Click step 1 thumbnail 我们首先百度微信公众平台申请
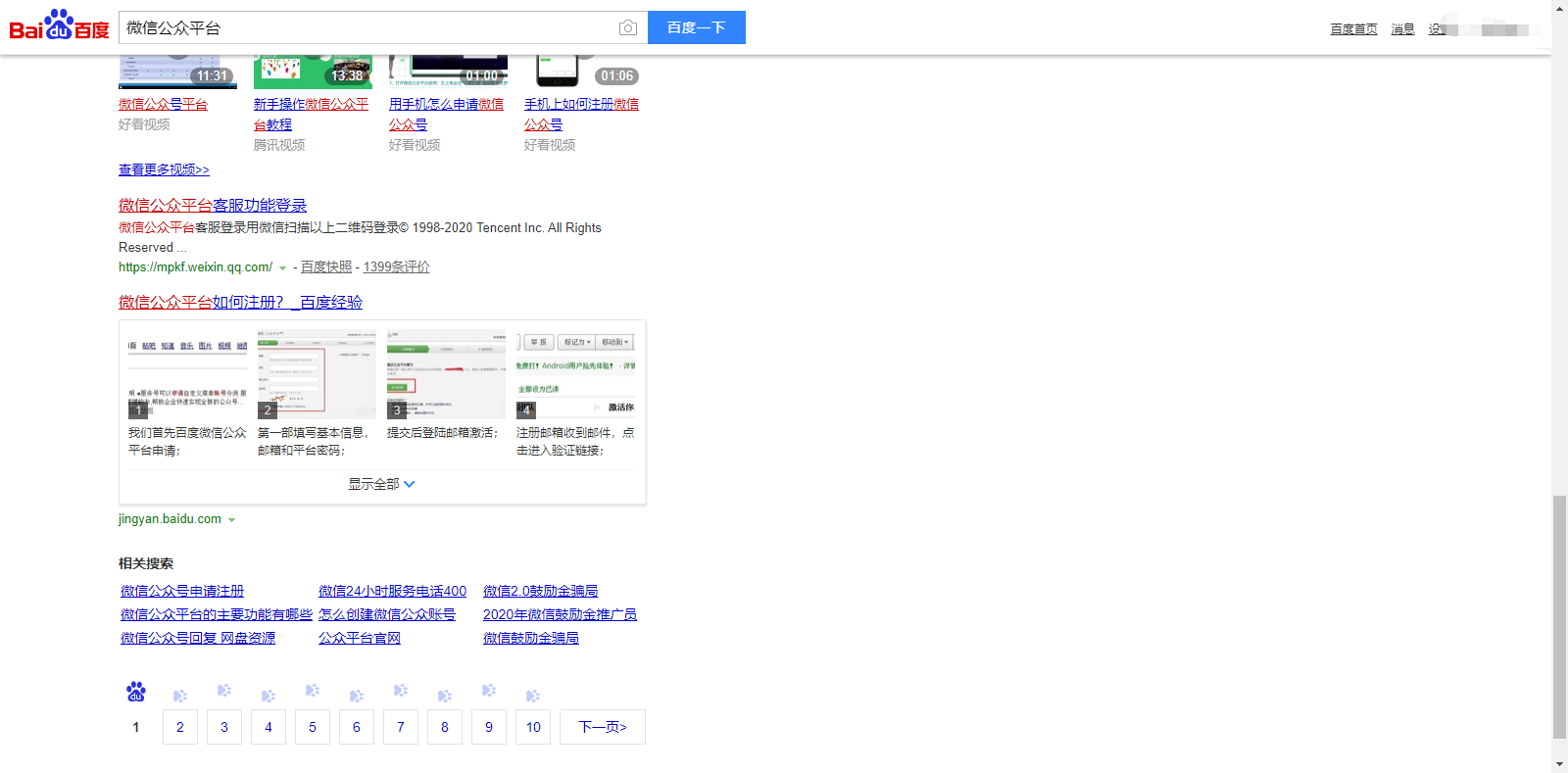 [187, 375]
